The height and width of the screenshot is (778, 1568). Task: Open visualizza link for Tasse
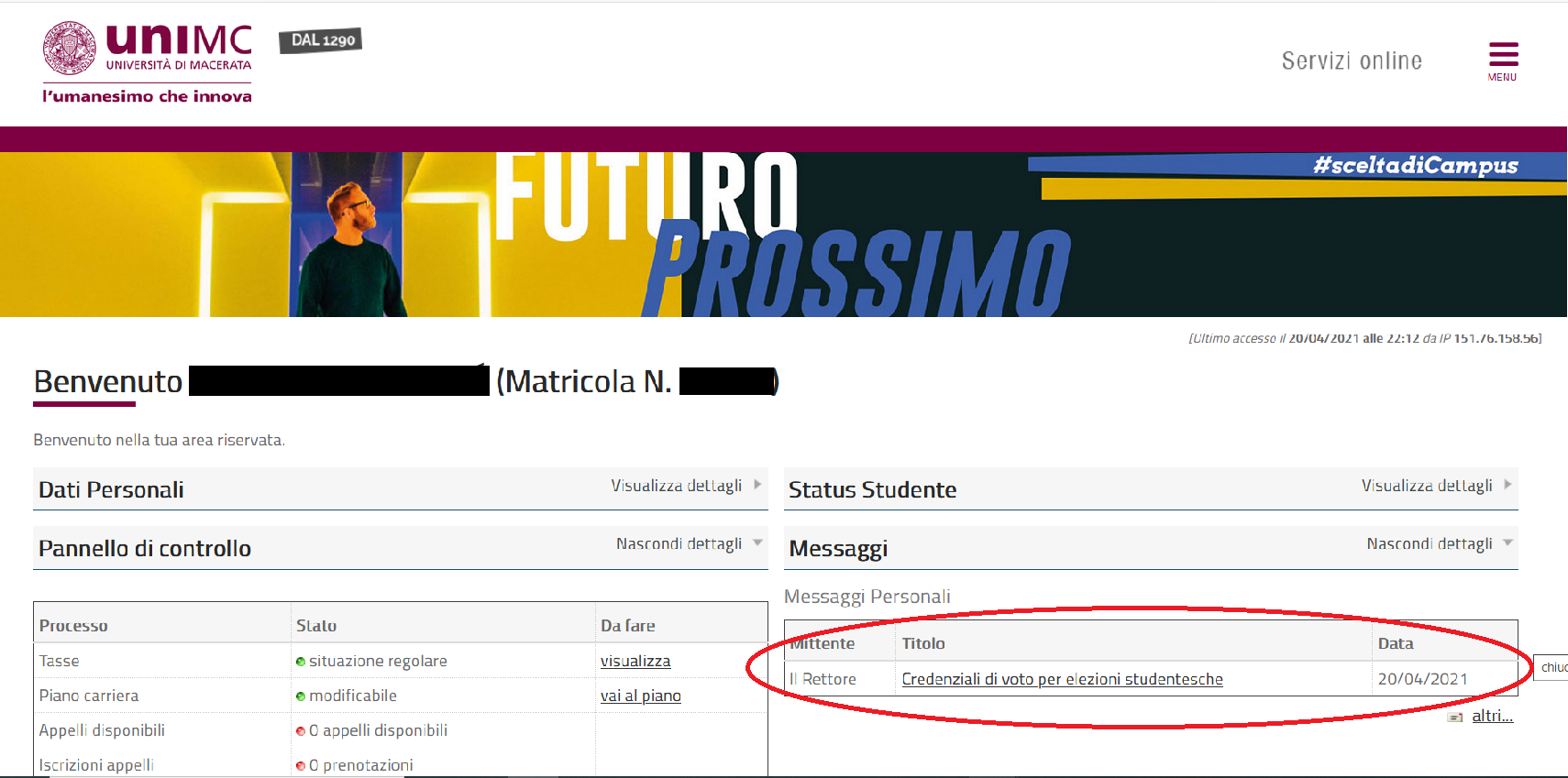635,661
